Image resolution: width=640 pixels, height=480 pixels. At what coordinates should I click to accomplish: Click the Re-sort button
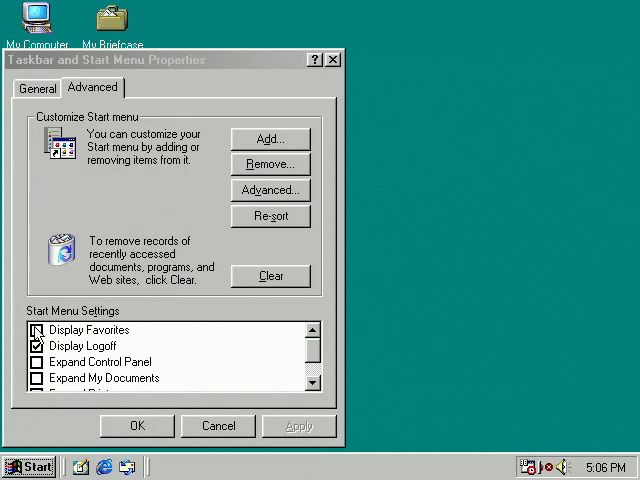[271, 216]
